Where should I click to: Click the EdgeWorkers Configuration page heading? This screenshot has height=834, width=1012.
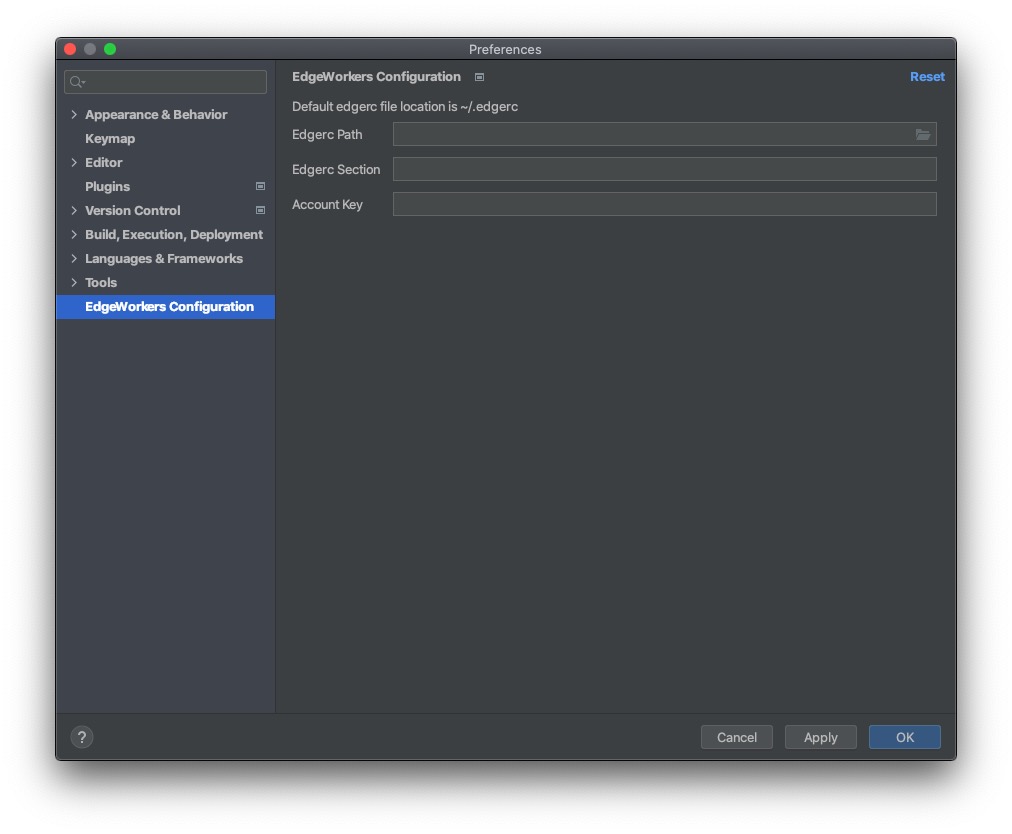click(376, 77)
